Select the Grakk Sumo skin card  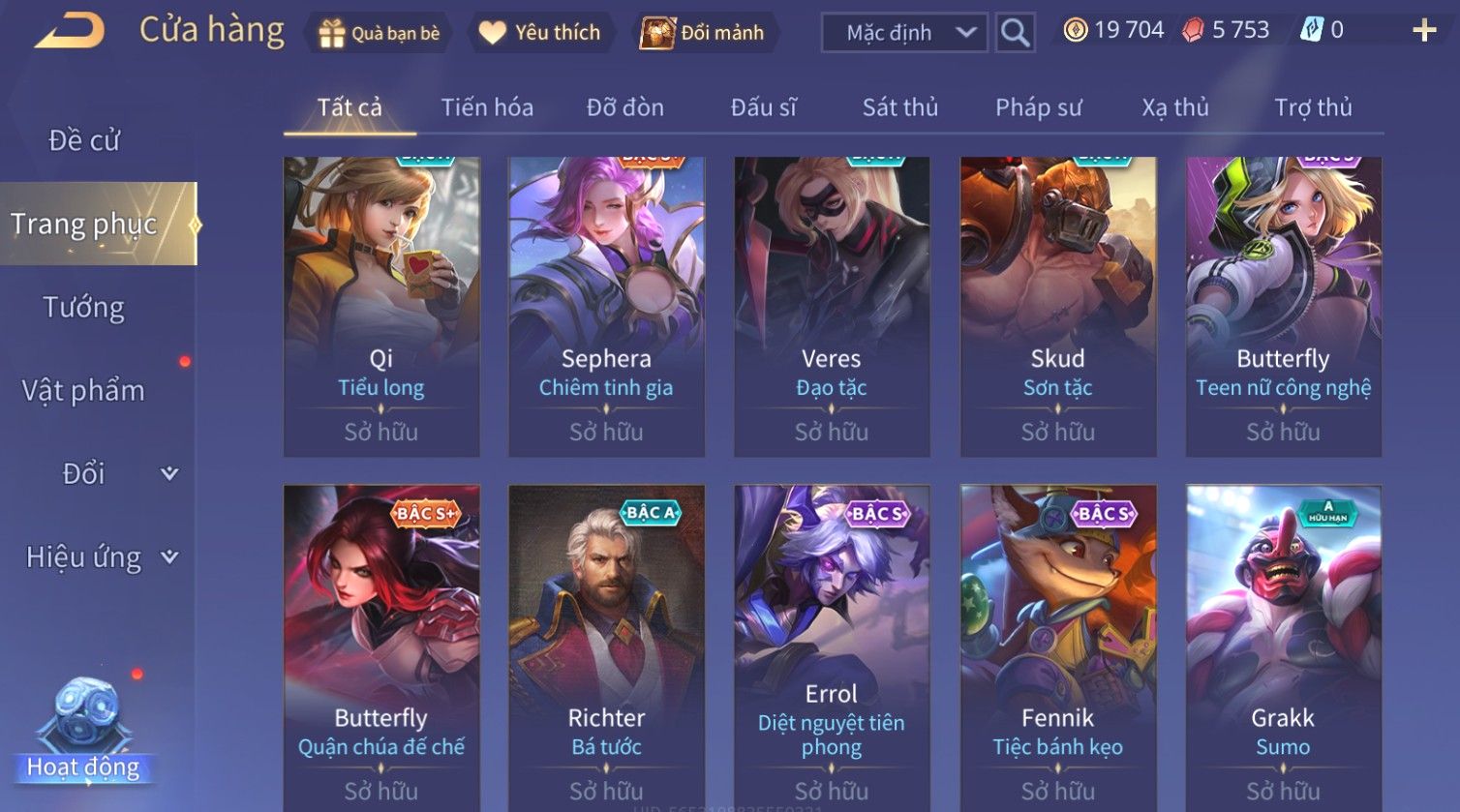1284,647
